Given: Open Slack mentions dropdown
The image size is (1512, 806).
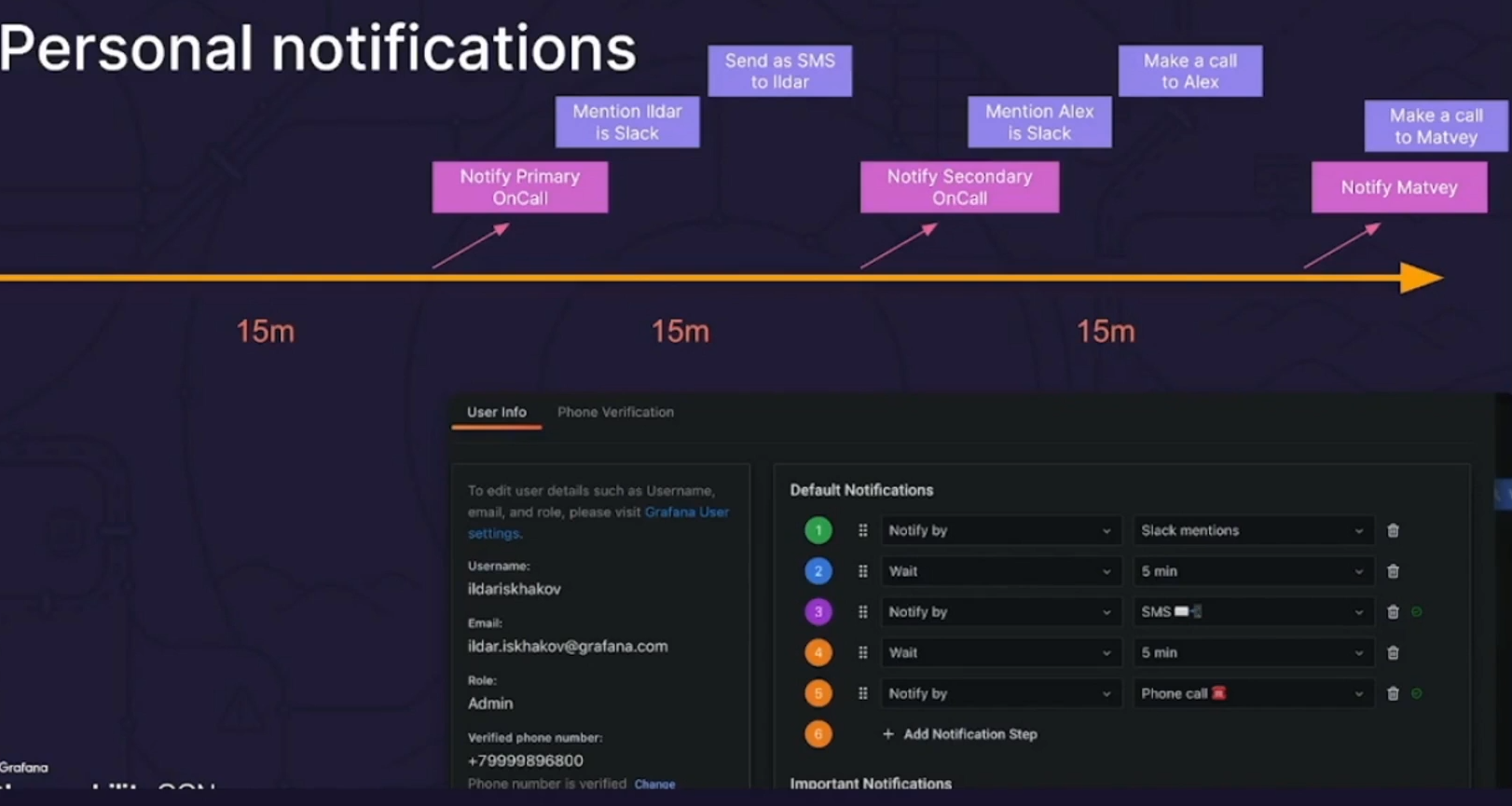Looking at the screenshot, I should coord(1253,530).
